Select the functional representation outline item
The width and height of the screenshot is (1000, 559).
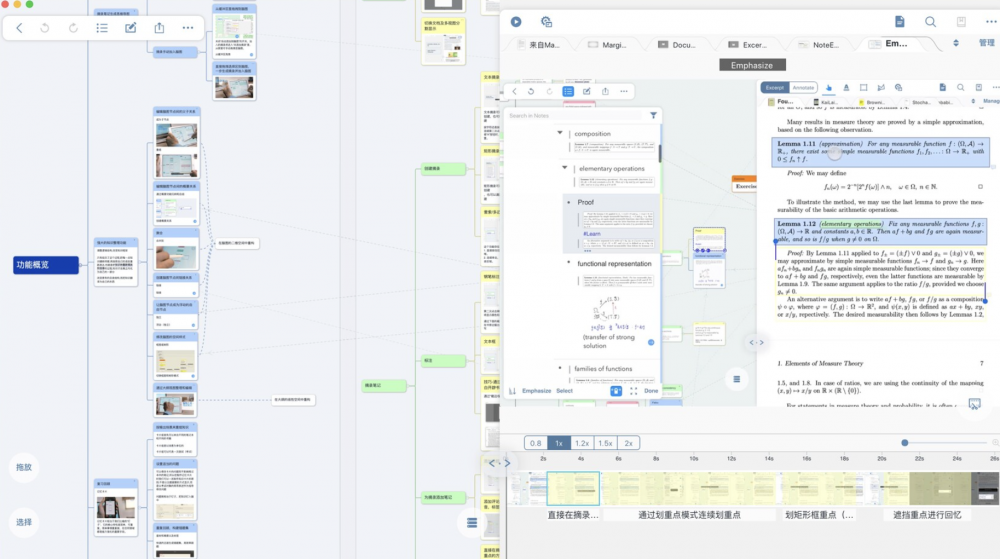(614, 263)
